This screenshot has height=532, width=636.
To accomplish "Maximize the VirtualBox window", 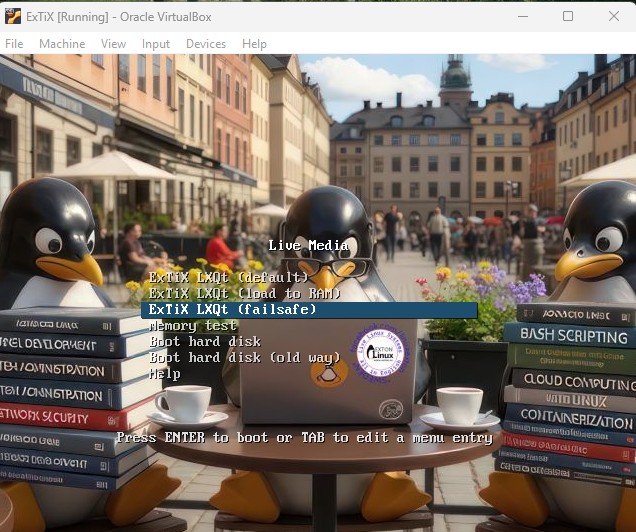I will click(x=567, y=16).
